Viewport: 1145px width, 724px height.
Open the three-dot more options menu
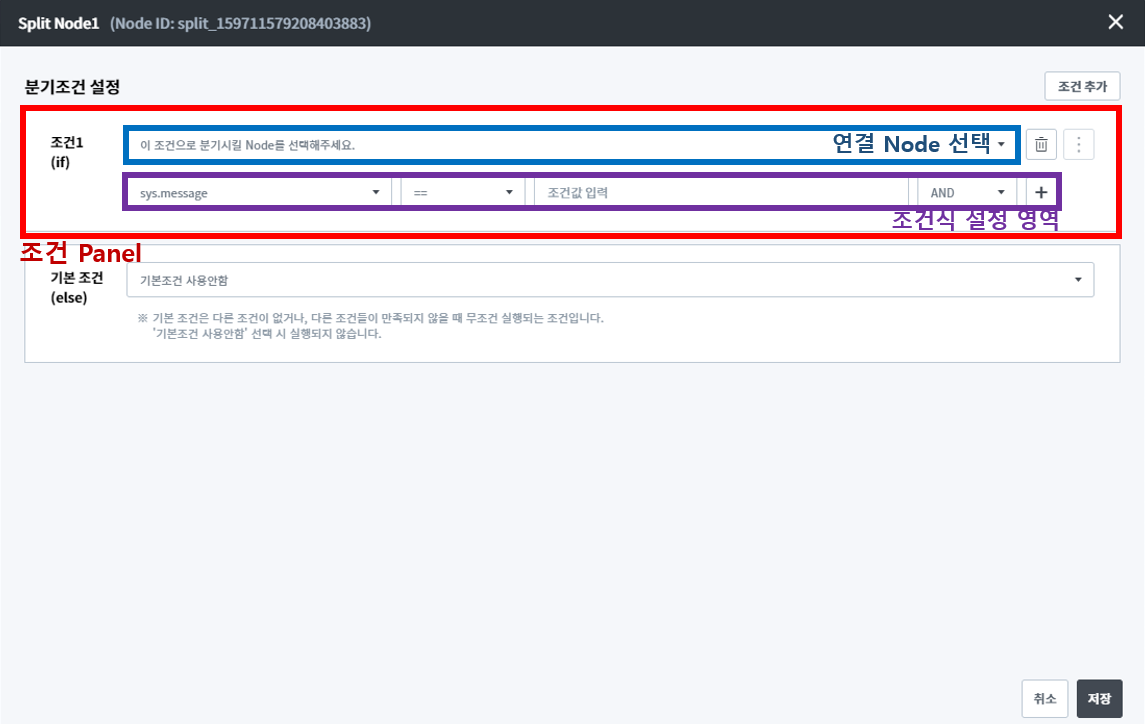(x=1078, y=145)
